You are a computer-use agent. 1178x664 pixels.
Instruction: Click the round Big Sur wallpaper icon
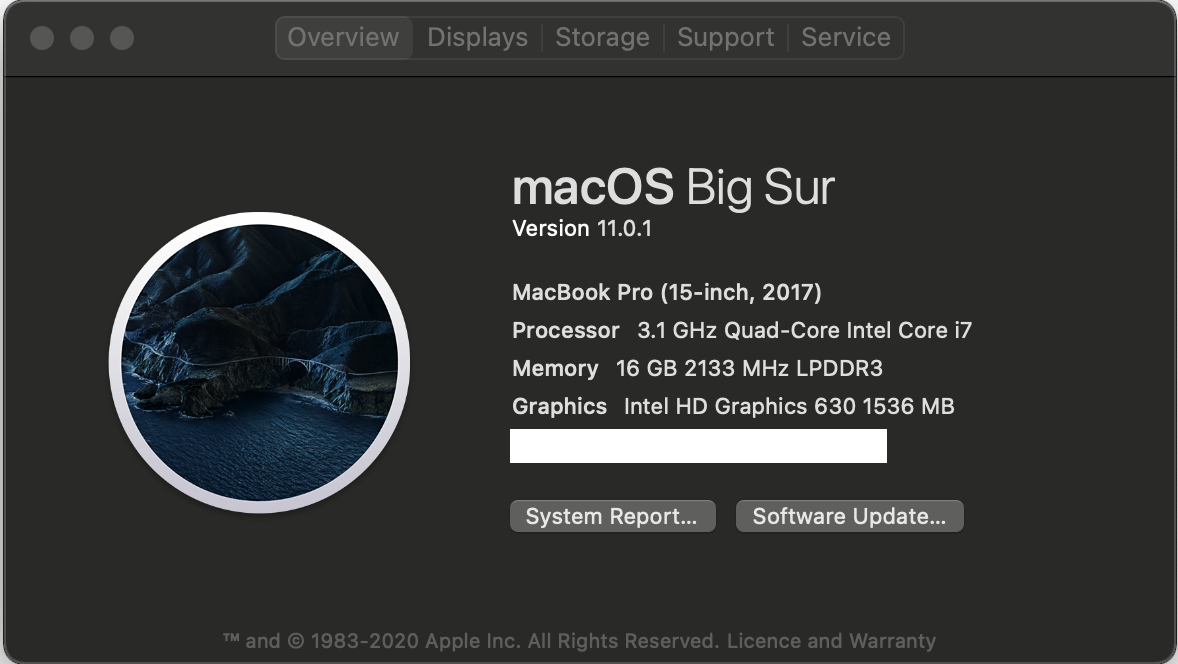coord(259,363)
